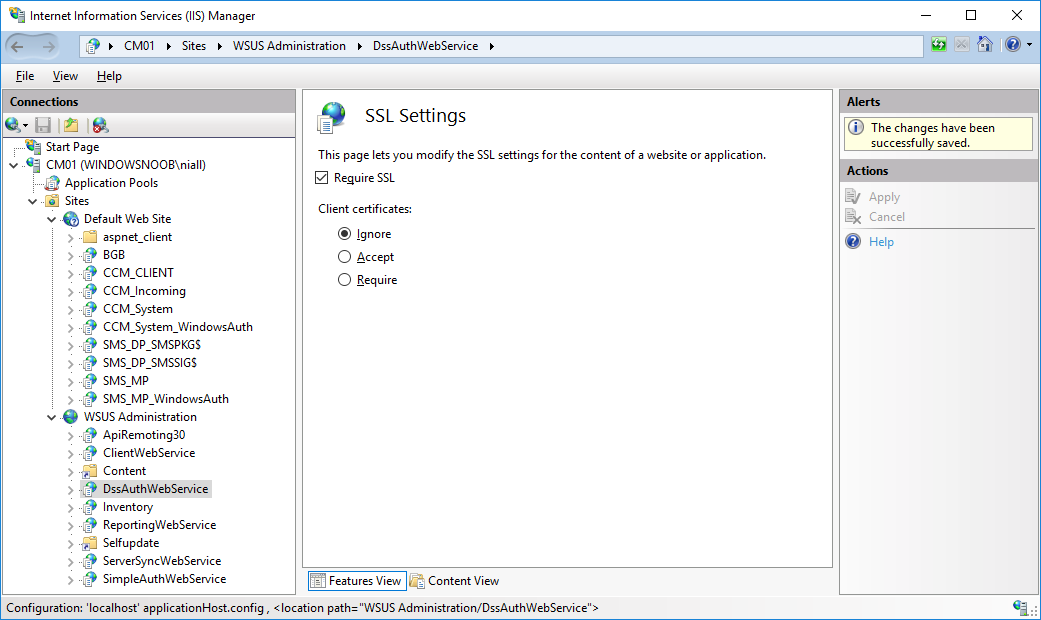1041x620 pixels.
Task: Collapse the CM01 server node
Action: tap(14, 165)
